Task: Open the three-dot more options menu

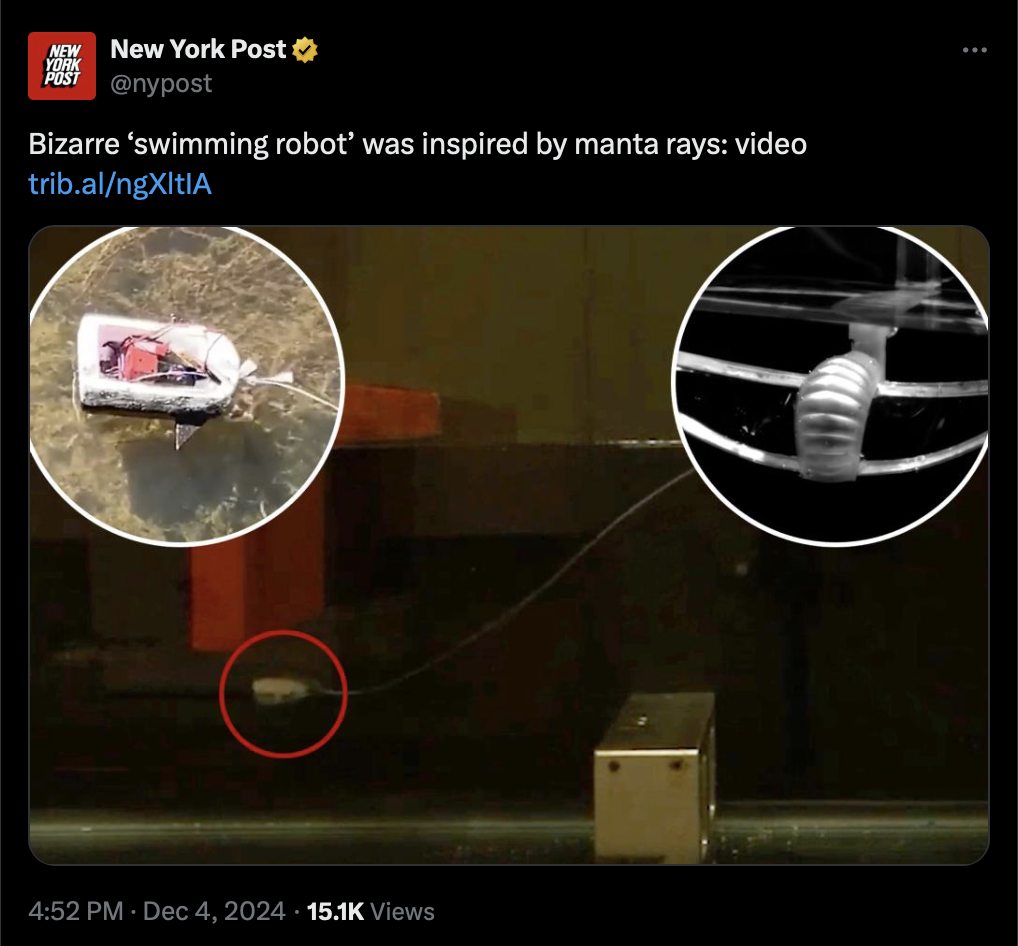Action: coord(975,50)
